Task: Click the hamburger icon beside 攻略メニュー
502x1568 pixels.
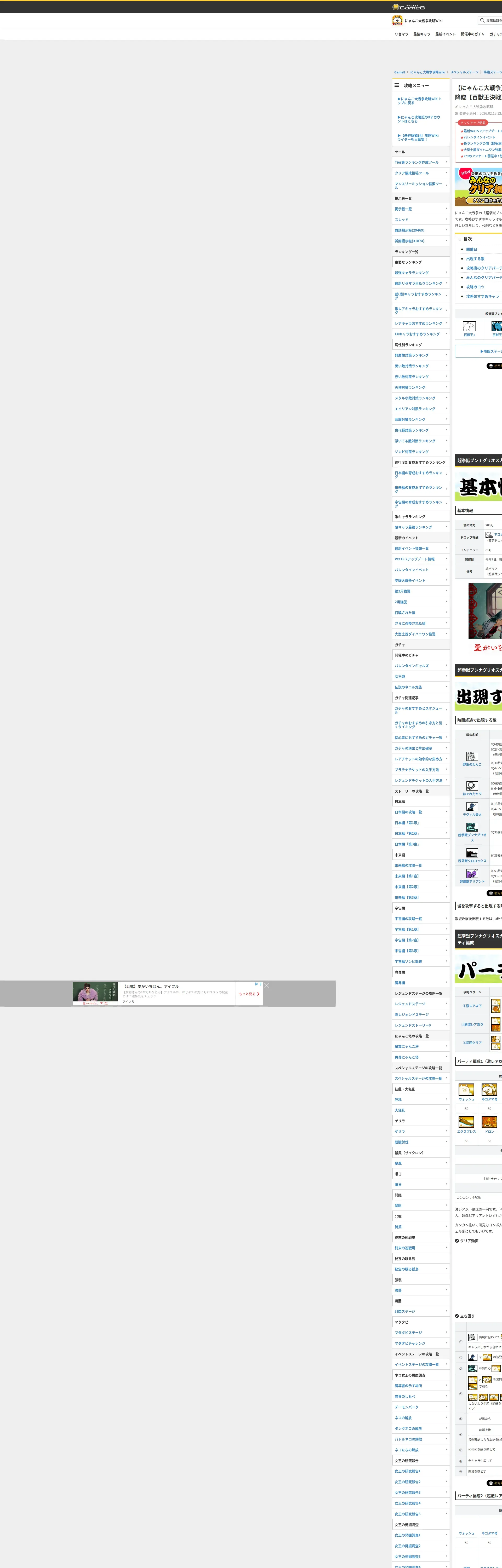Action: coord(397,85)
